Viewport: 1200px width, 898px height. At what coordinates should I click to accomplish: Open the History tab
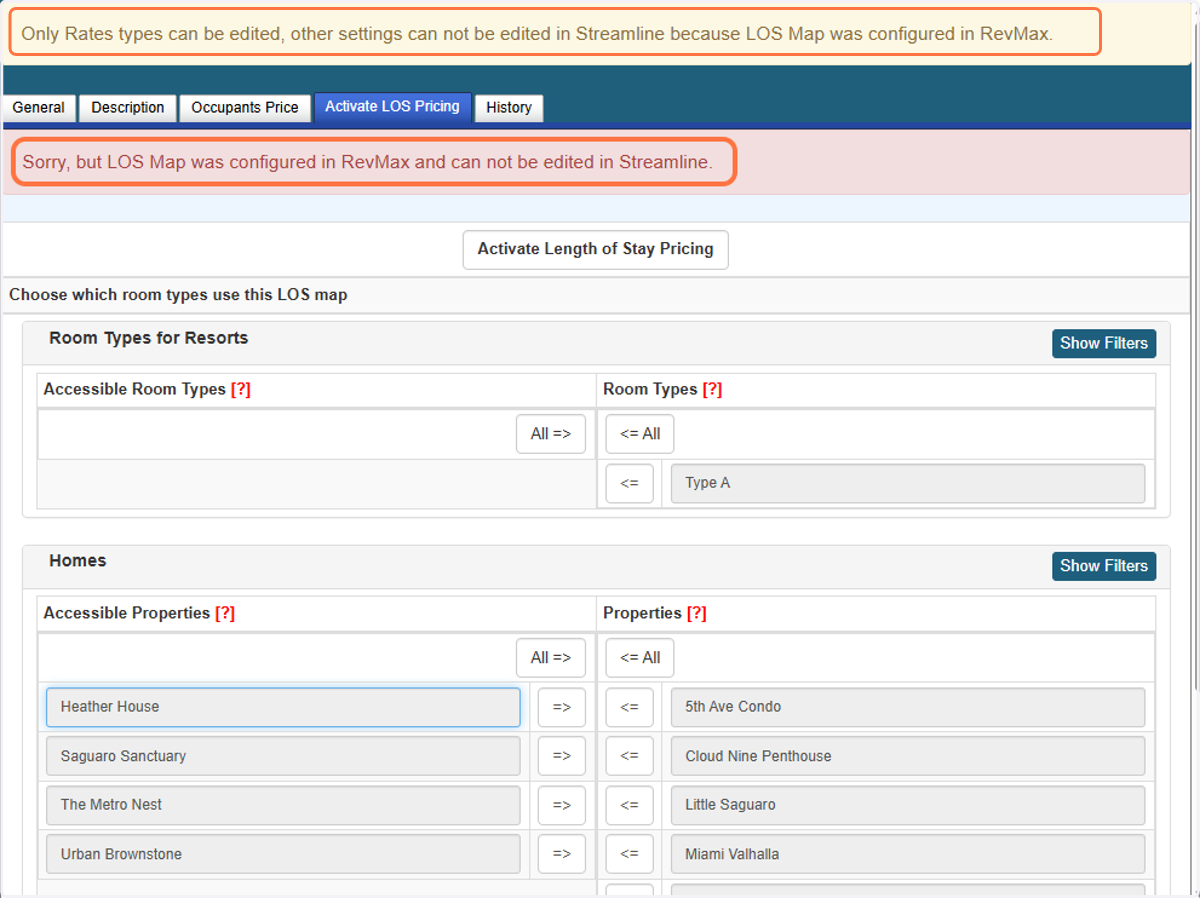509,108
